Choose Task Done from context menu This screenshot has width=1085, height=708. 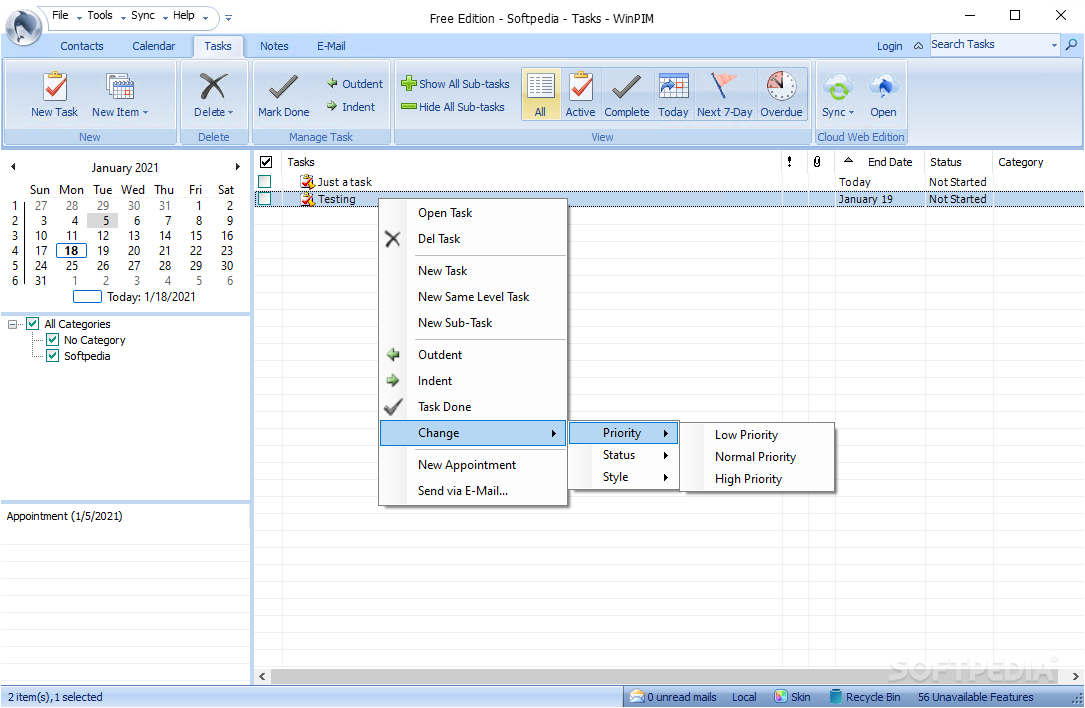(x=473, y=407)
